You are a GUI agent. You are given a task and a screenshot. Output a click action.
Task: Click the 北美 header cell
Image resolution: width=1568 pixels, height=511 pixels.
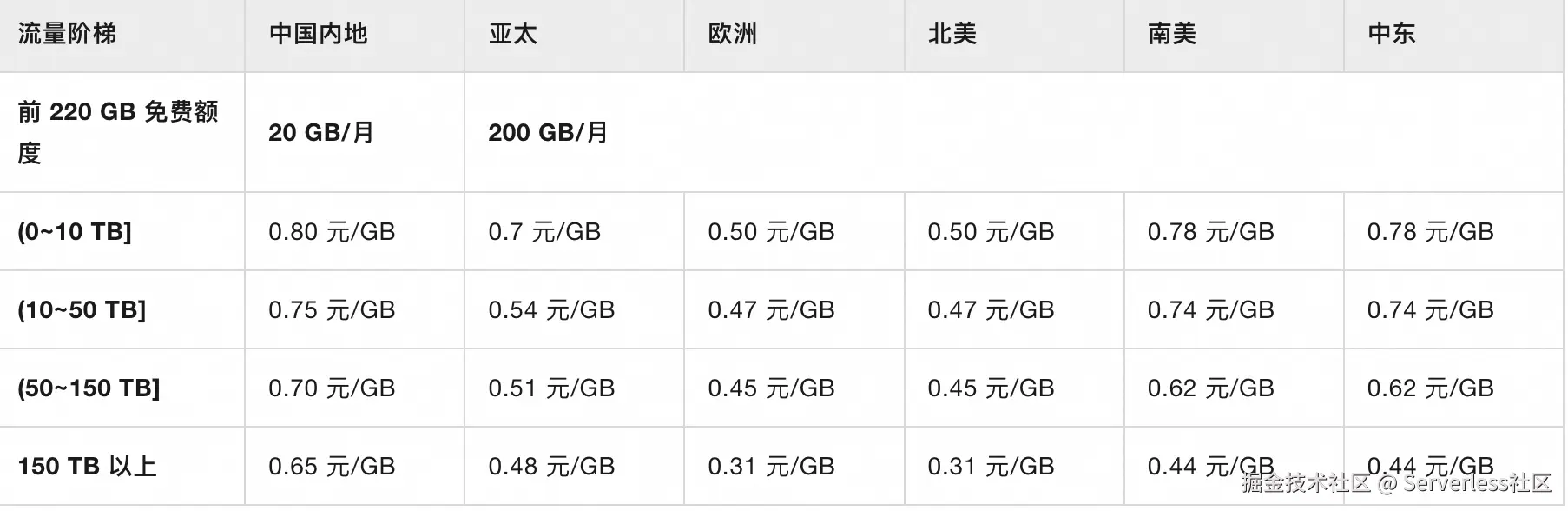click(x=952, y=34)
